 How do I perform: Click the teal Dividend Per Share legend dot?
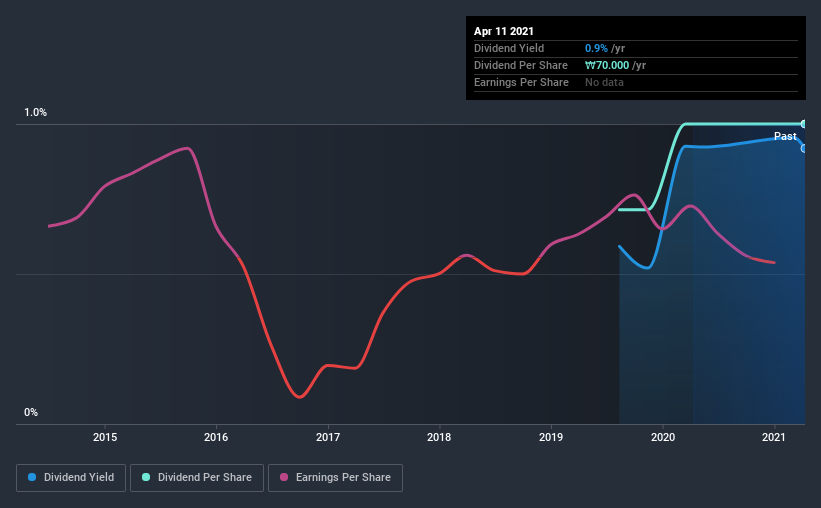pos(146,477)
